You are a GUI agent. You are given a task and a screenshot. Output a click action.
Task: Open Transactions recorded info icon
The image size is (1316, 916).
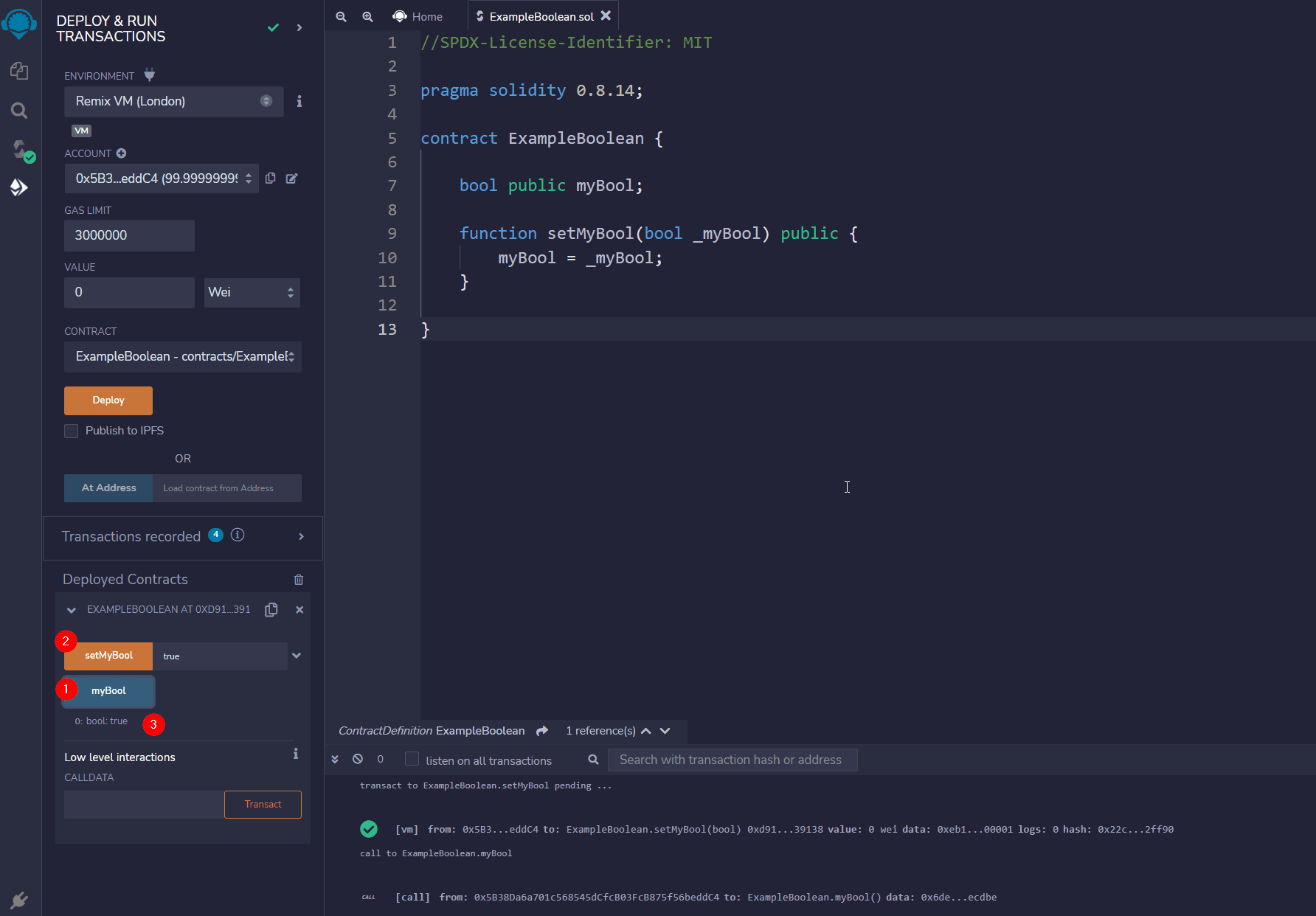[x=238, y=535]
